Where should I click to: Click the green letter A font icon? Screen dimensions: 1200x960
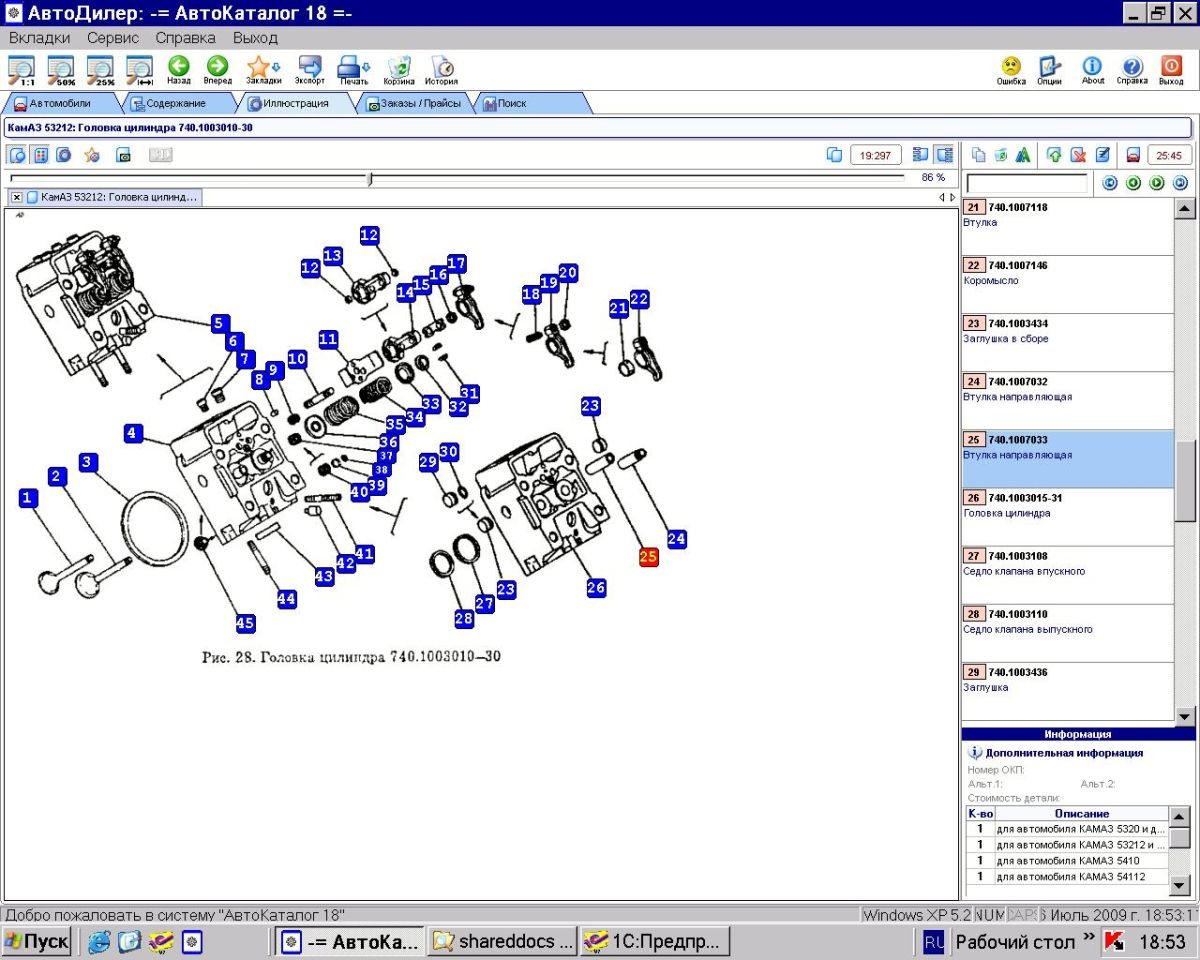point(1023,155)
